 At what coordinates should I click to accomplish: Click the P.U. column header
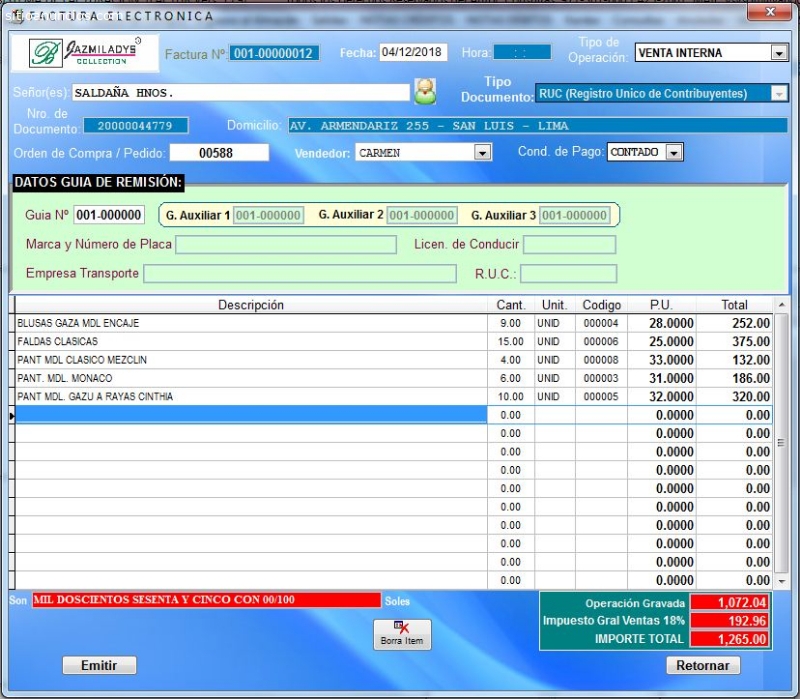tap(662, 305)
